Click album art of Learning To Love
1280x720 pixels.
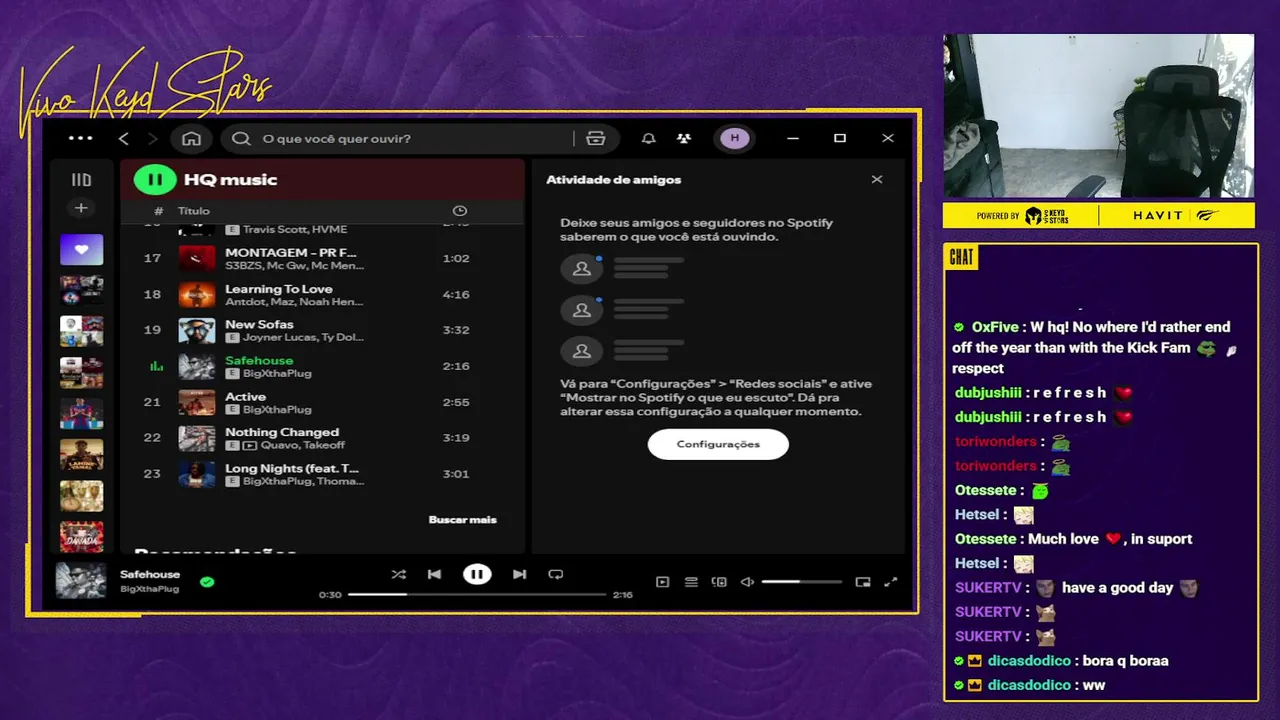[197, 294]
